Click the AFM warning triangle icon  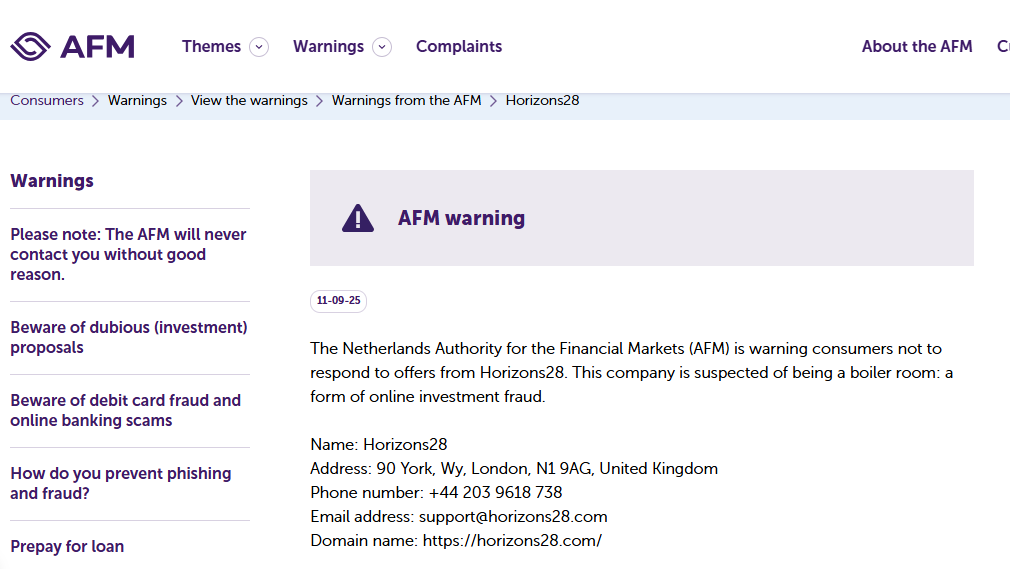coord(357,218)
